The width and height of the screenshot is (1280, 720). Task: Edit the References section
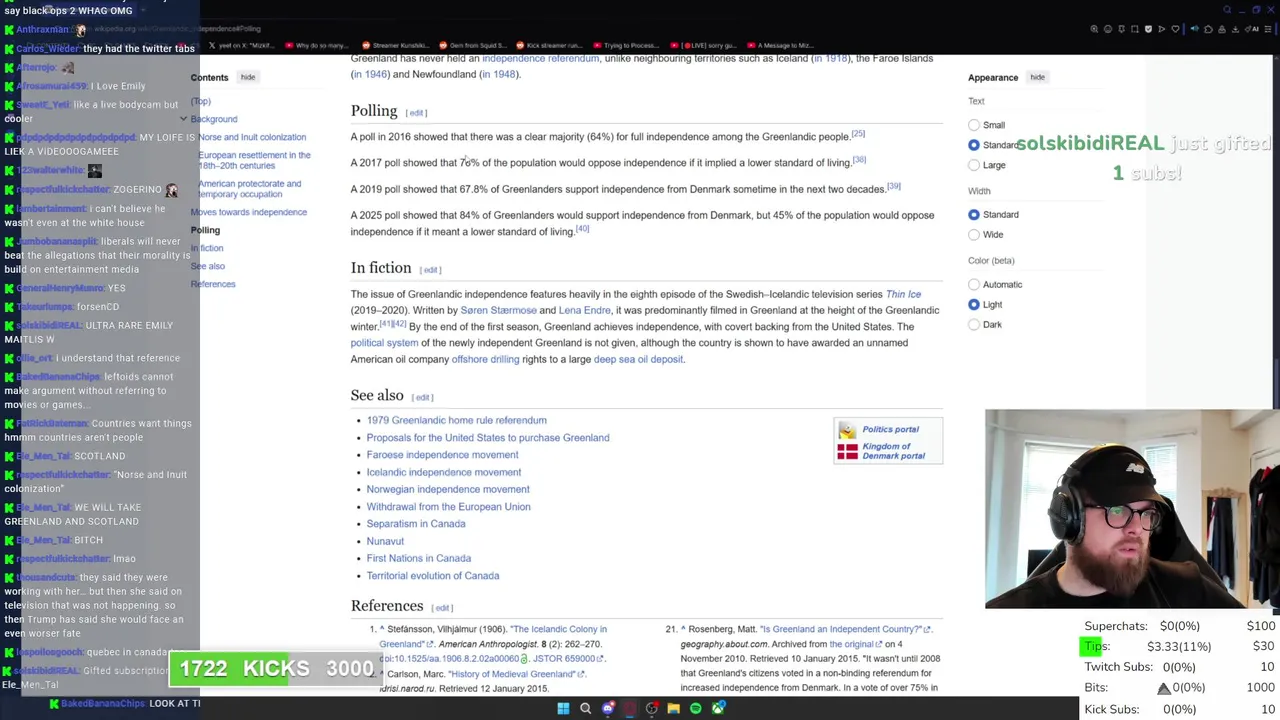442,608
